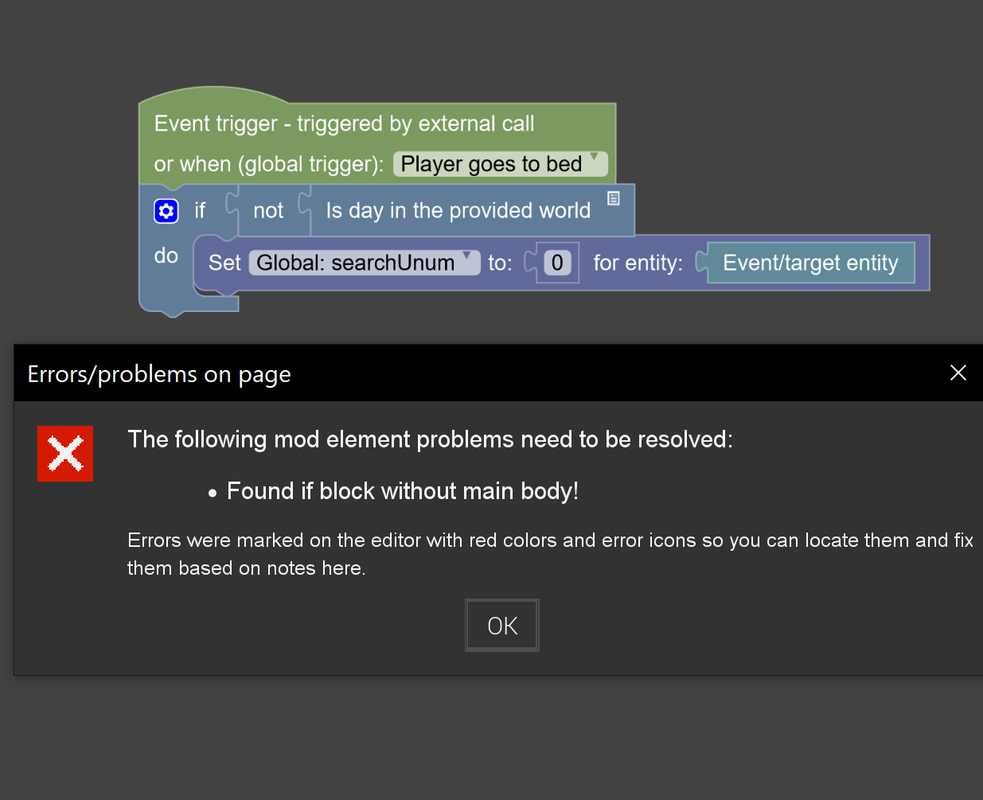Open the 'Player goes to bed' trigger dropdown

pyautogui.click(x=500, y=164)
